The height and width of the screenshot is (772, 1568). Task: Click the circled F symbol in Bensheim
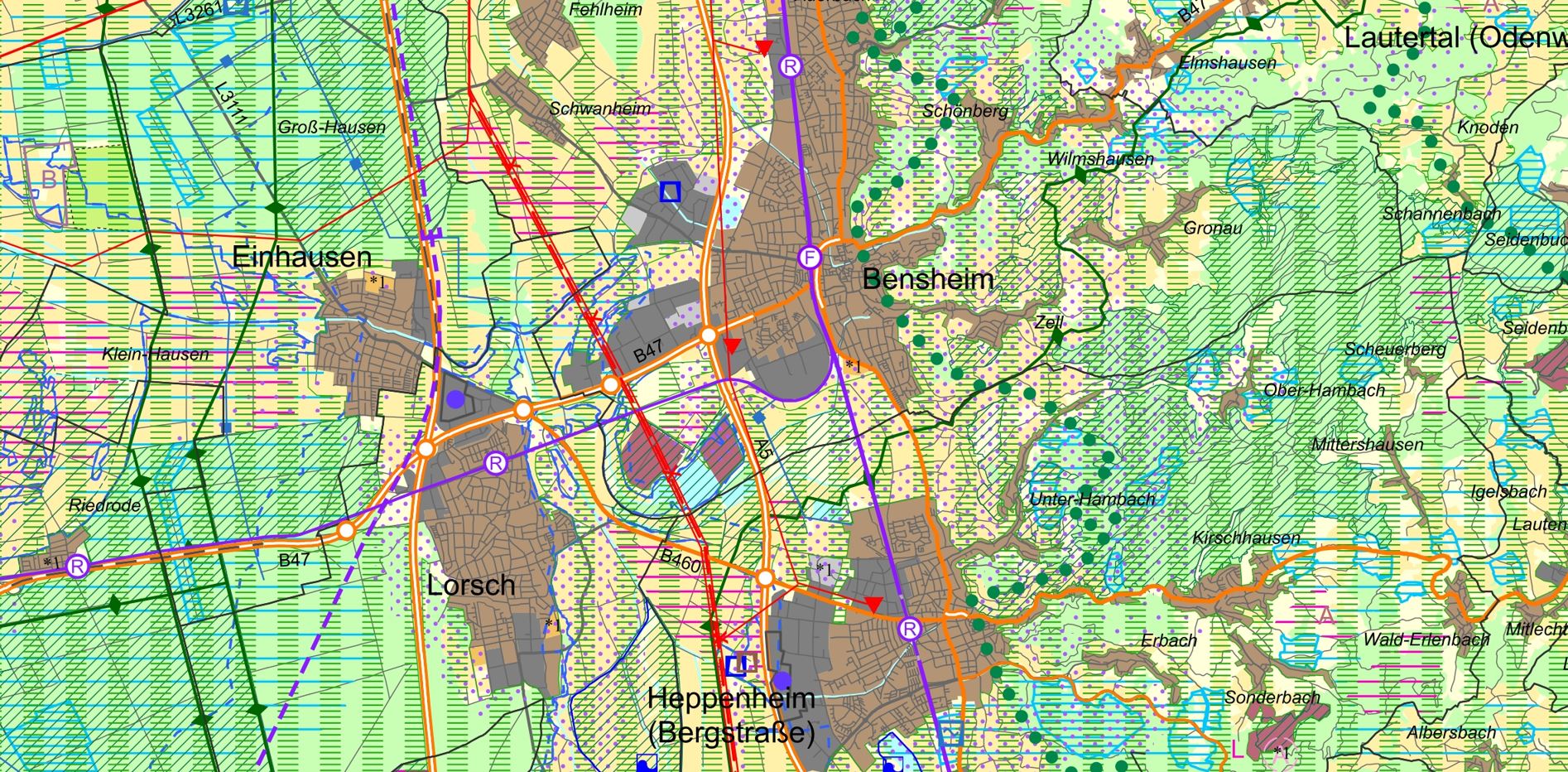point(810,258)
